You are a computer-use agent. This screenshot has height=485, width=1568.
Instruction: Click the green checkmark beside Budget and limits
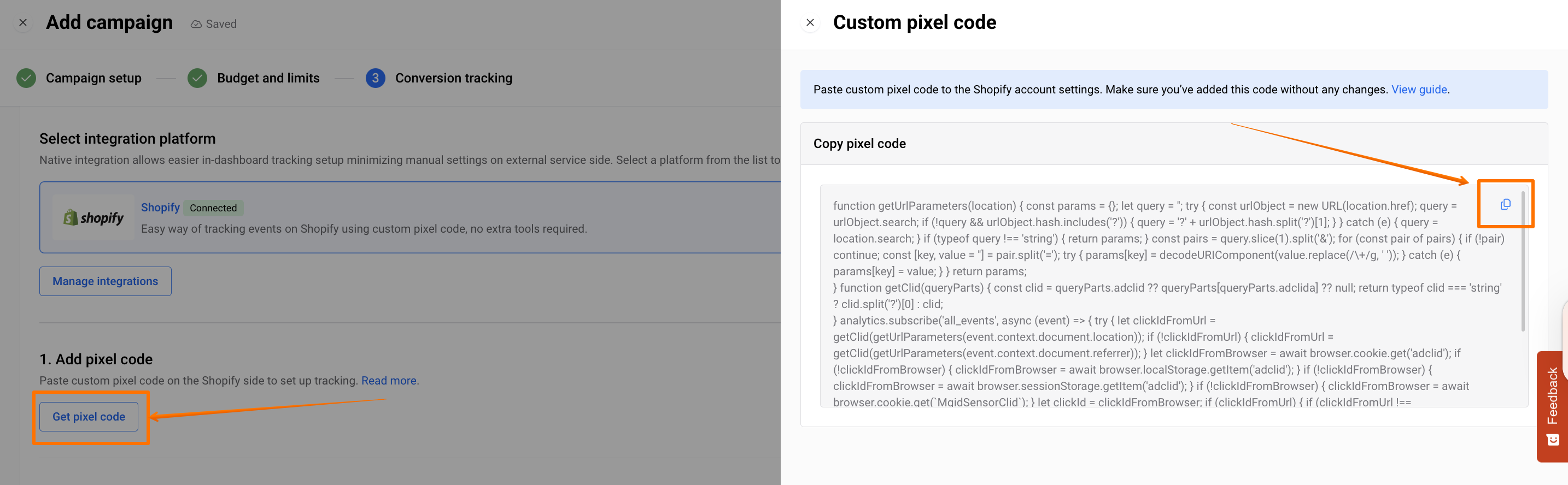tap(197, 78)
